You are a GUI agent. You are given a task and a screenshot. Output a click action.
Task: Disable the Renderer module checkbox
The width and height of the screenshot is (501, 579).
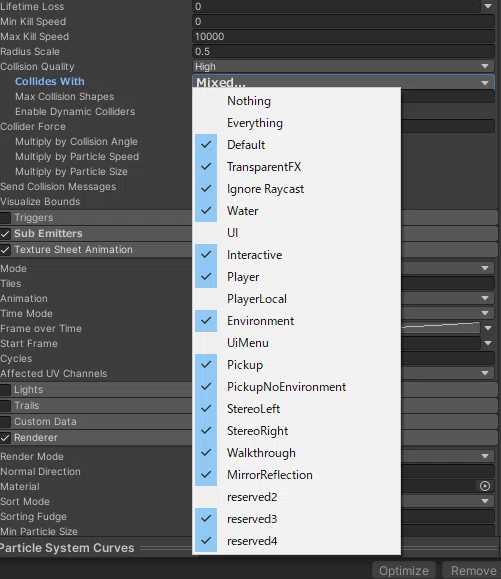5,438
